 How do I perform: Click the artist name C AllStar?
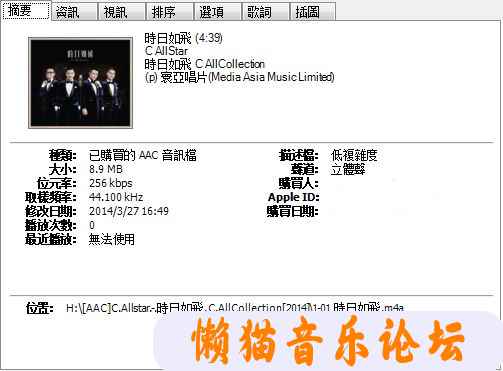166,51
